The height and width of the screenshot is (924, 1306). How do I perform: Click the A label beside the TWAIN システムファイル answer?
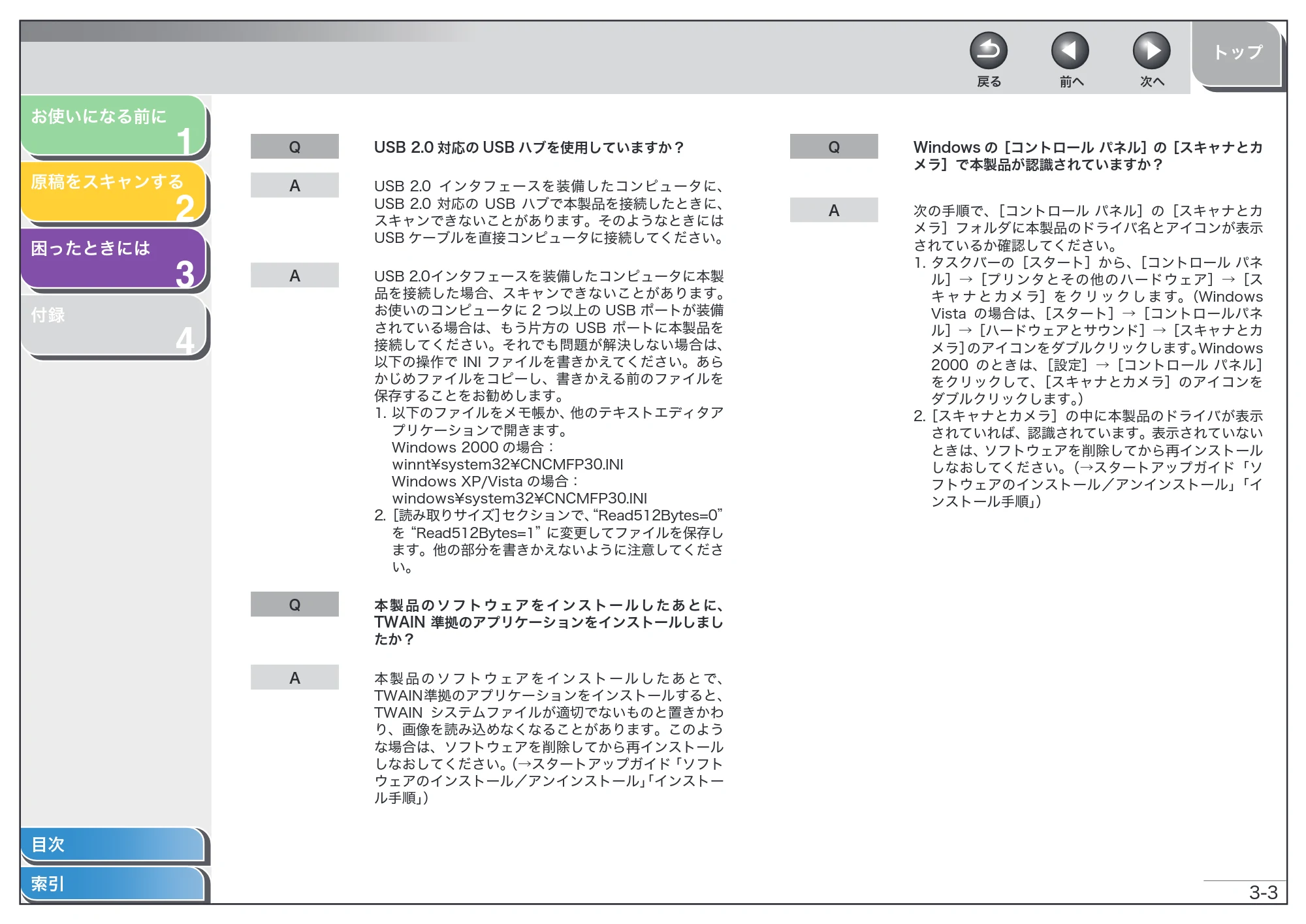click(295, 678)
